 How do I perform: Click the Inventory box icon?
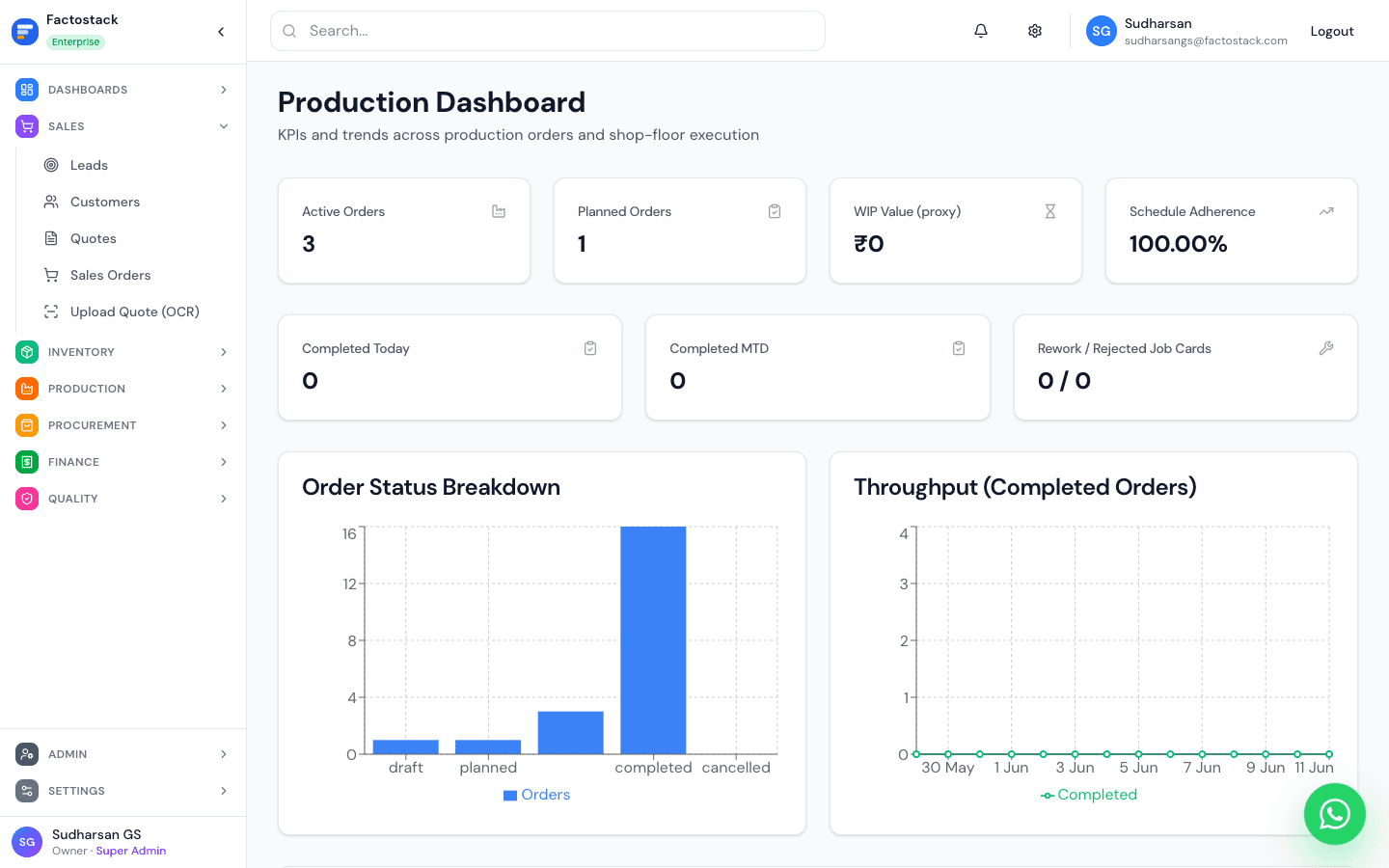[27, 352]
